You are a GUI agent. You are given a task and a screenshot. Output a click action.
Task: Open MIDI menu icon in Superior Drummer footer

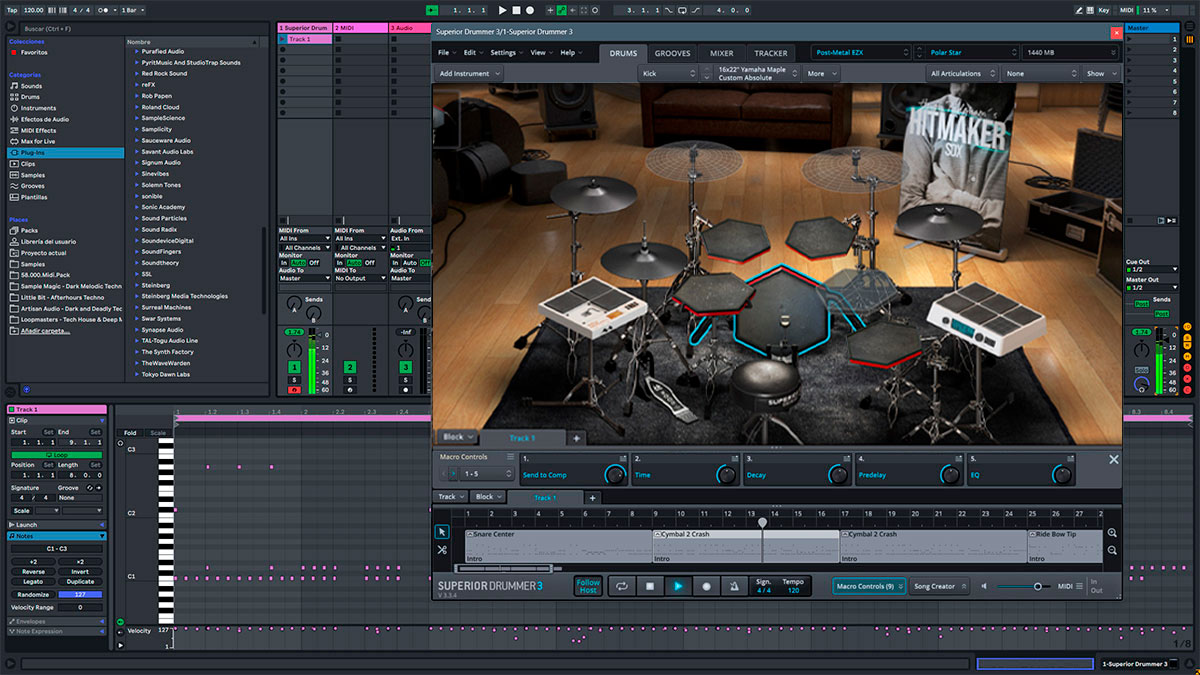click(1079, 586)
